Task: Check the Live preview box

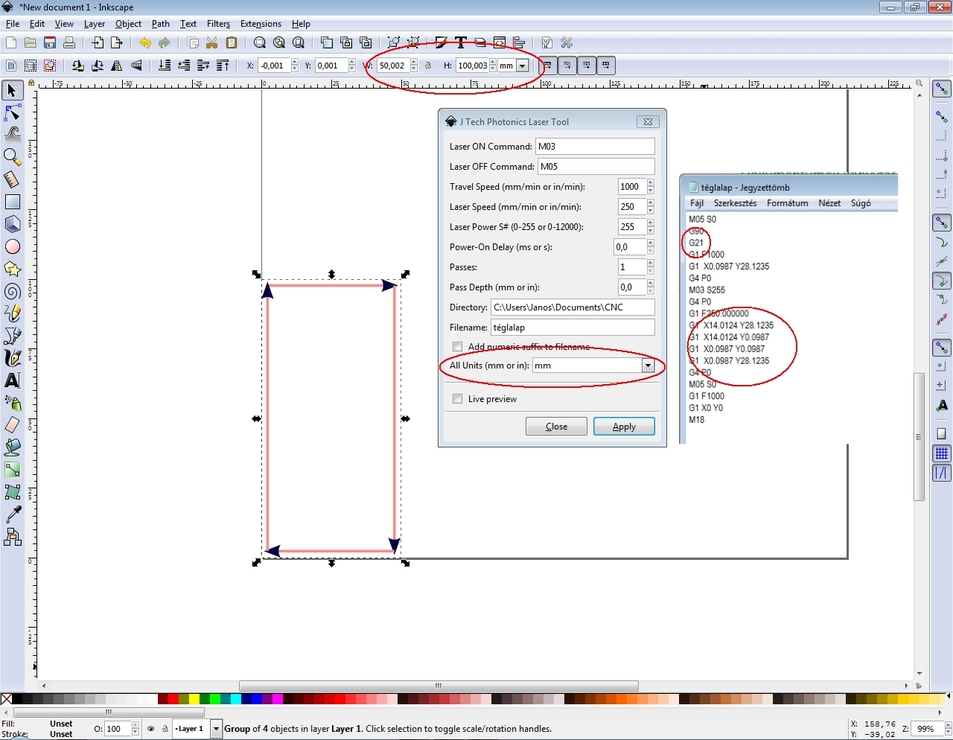Action: [457, 399]
